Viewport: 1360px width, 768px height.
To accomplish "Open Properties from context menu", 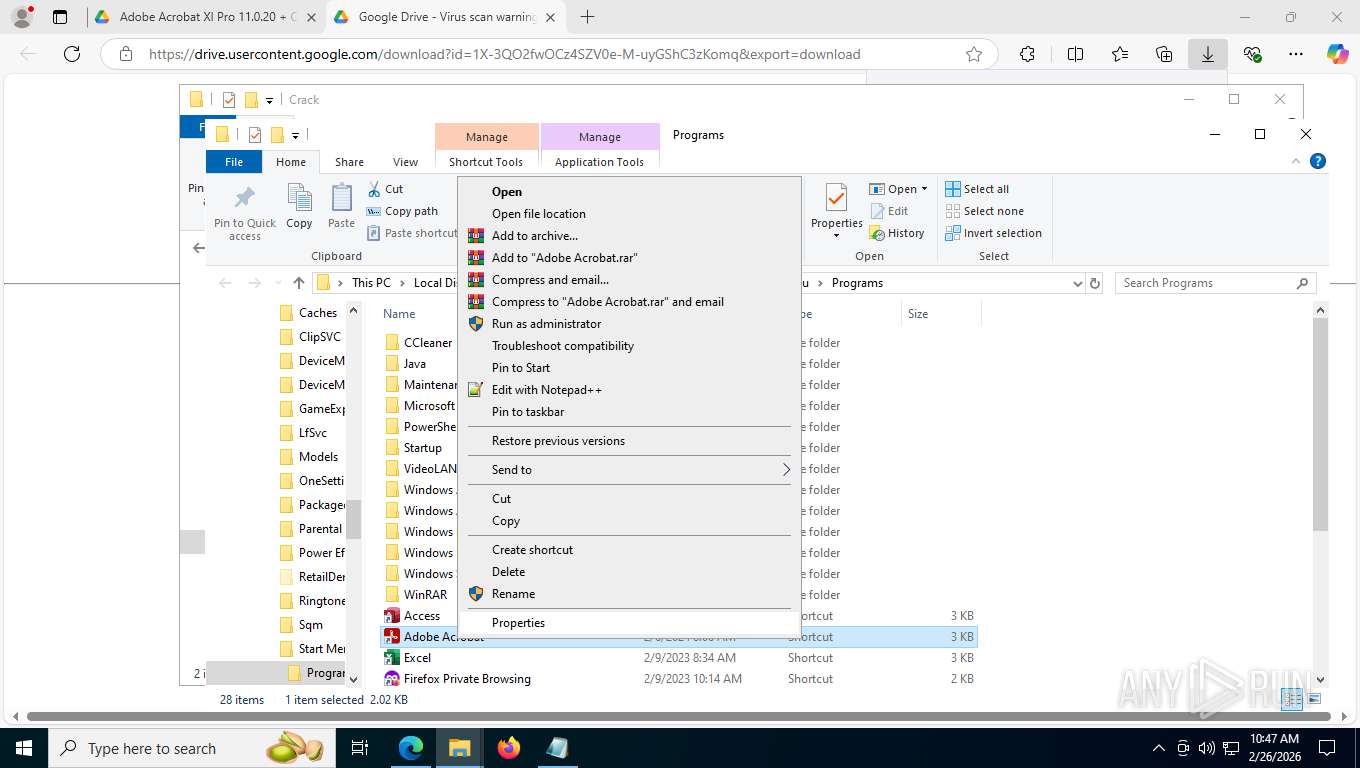I will 630,623.
